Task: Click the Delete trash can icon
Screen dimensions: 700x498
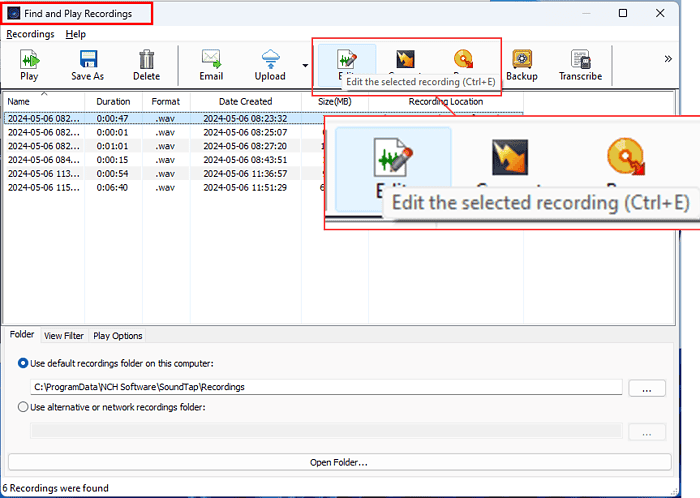Action: click(146, 59)
